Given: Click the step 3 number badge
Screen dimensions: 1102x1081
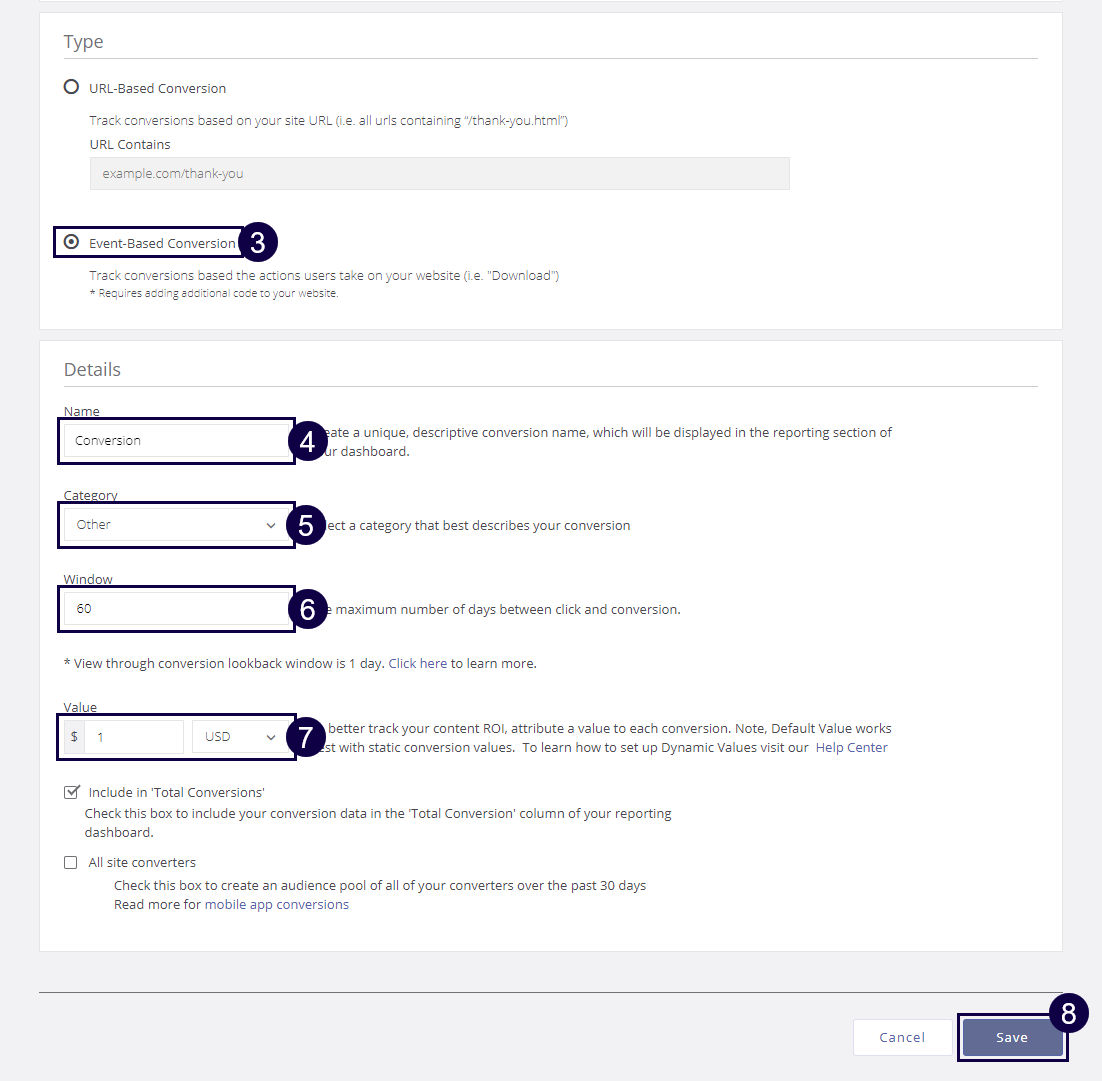Looking at the screenshot, I should (257, 242).
